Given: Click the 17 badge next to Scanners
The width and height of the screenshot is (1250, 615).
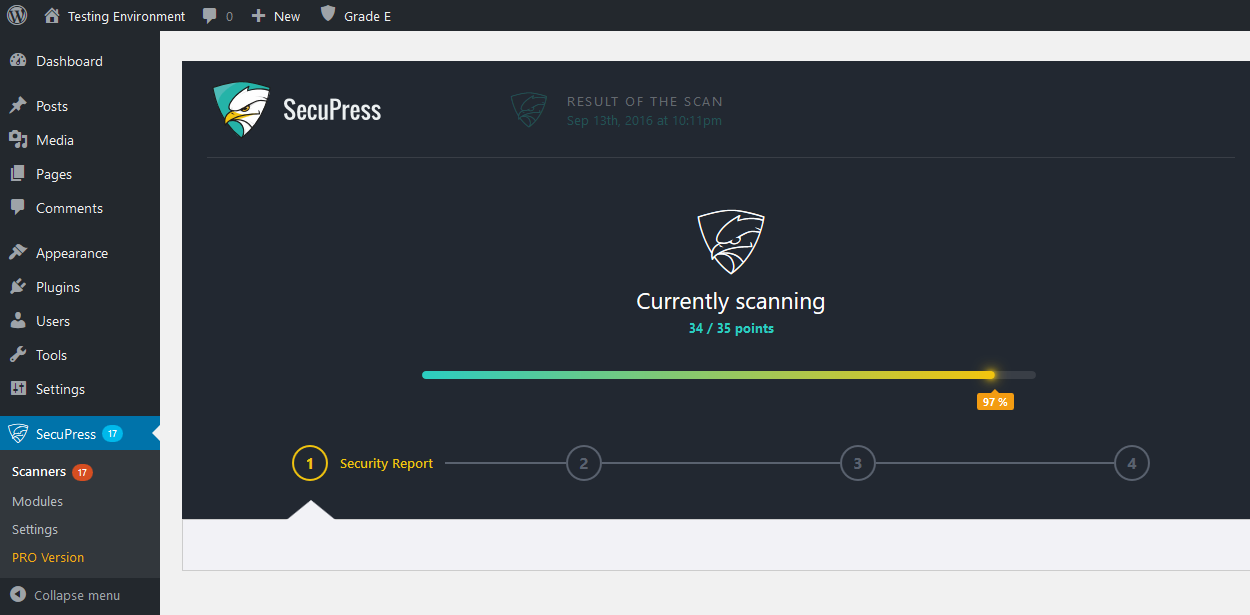Looking at the screenshot, I should click(82, 472).
